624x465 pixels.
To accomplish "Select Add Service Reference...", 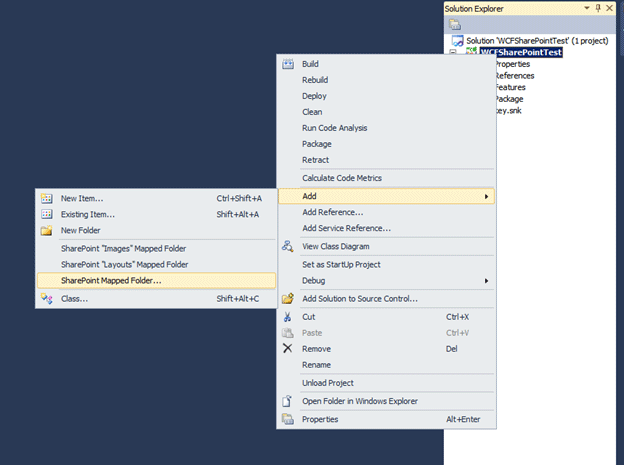I will [x=386, y=228].
